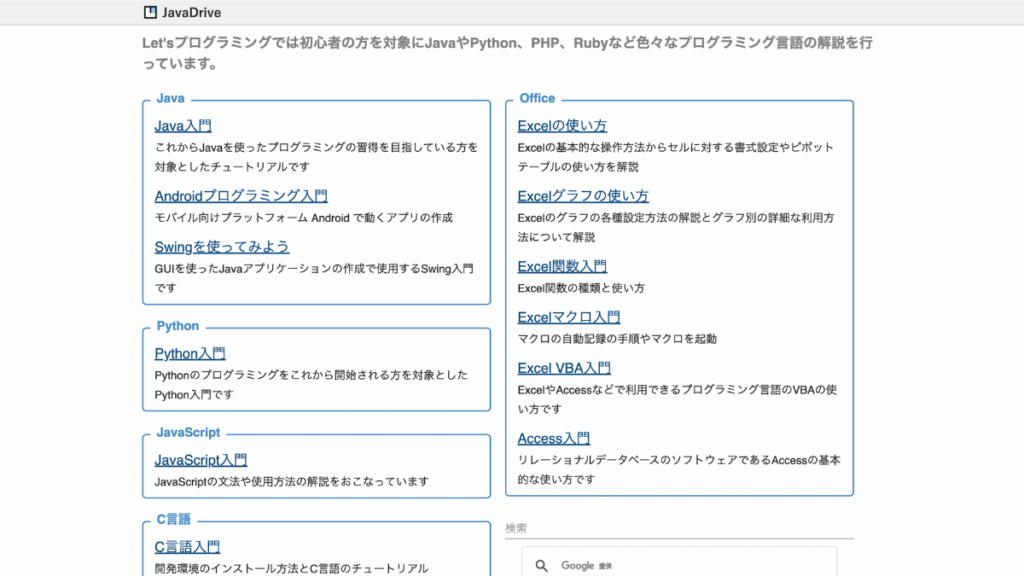
Task: Open the Access入門 link
Action: click(x=553, y=438)
